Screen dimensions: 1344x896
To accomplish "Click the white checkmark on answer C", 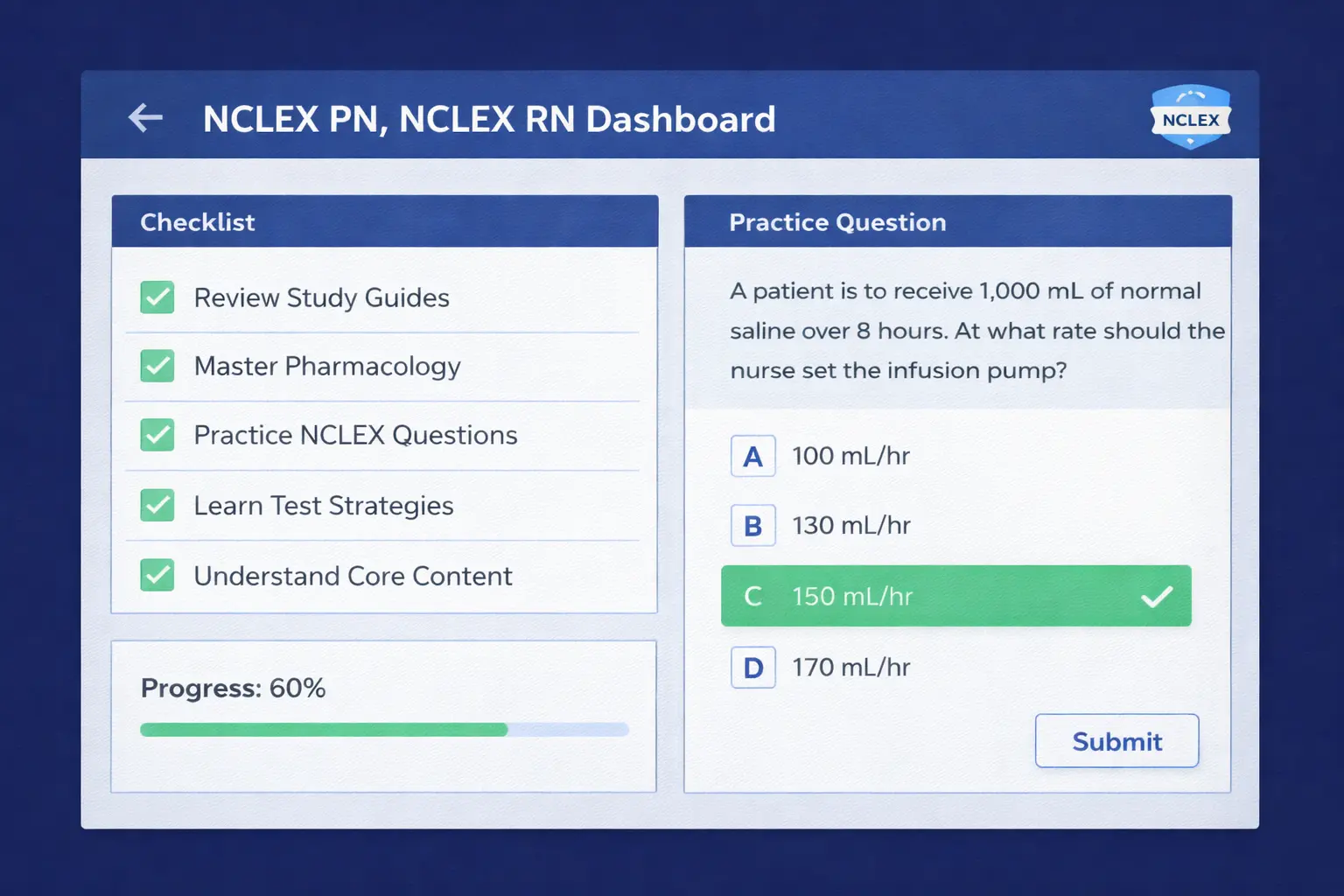I will 1157,597.
